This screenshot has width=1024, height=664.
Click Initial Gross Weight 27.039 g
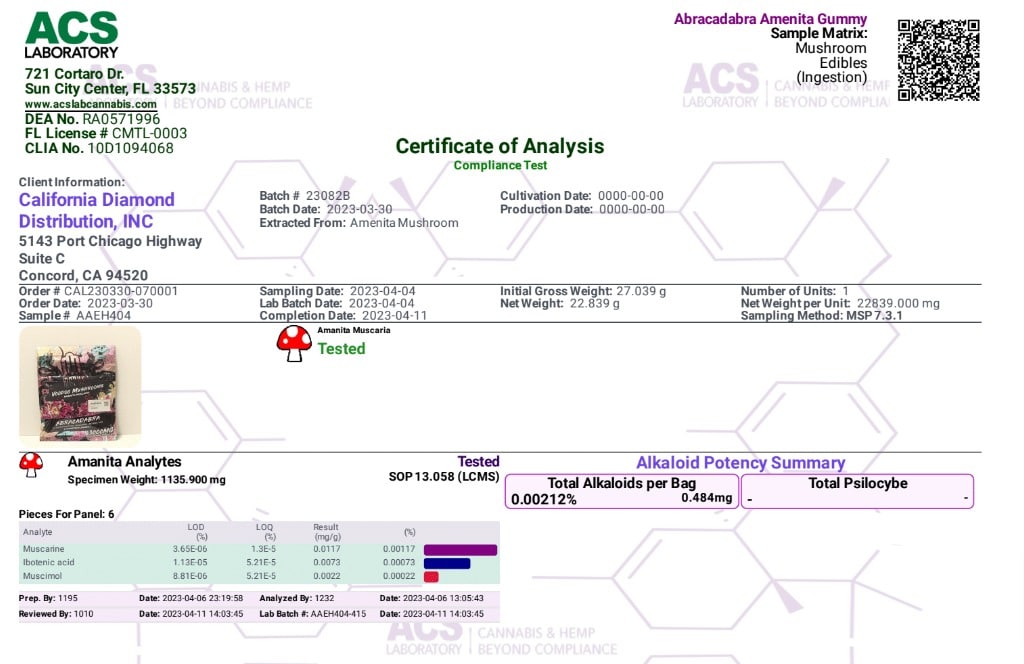click(583, 291)
